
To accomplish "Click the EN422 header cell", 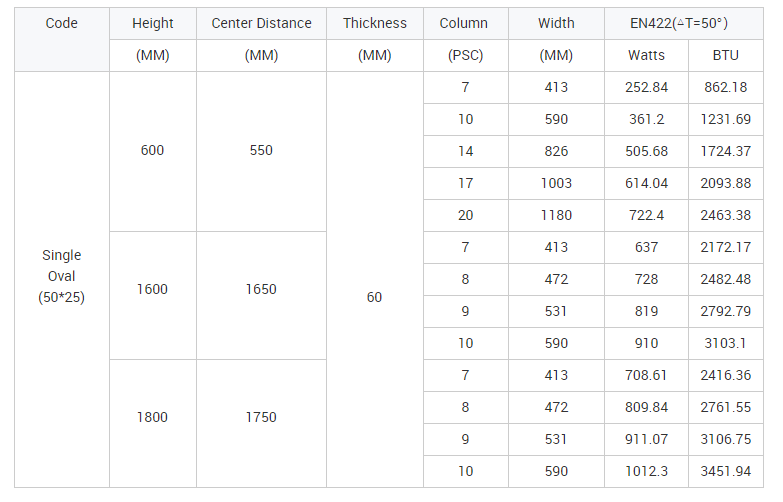I will point(684,23).
